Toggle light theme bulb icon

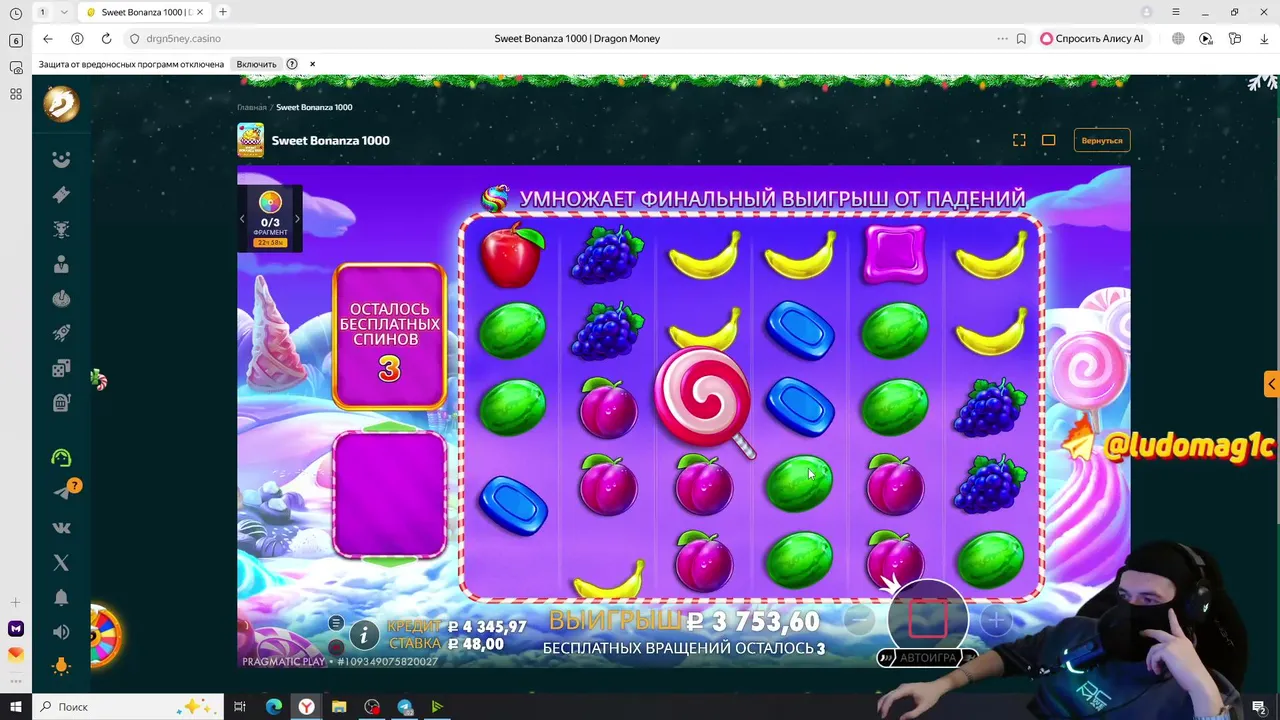(61, 666)
